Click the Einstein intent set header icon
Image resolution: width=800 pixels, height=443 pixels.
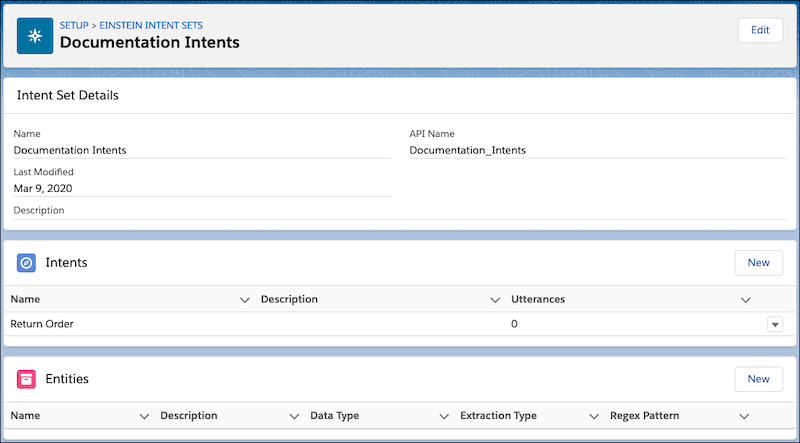[35, 36]
